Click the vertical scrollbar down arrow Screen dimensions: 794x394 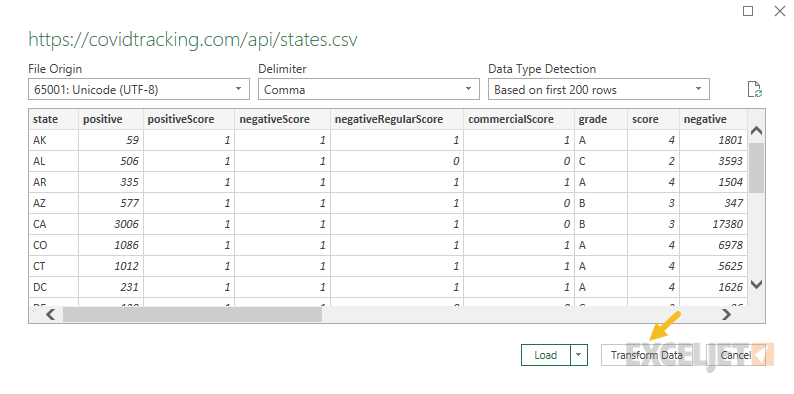pyautogui.click(x=756, y=285)
